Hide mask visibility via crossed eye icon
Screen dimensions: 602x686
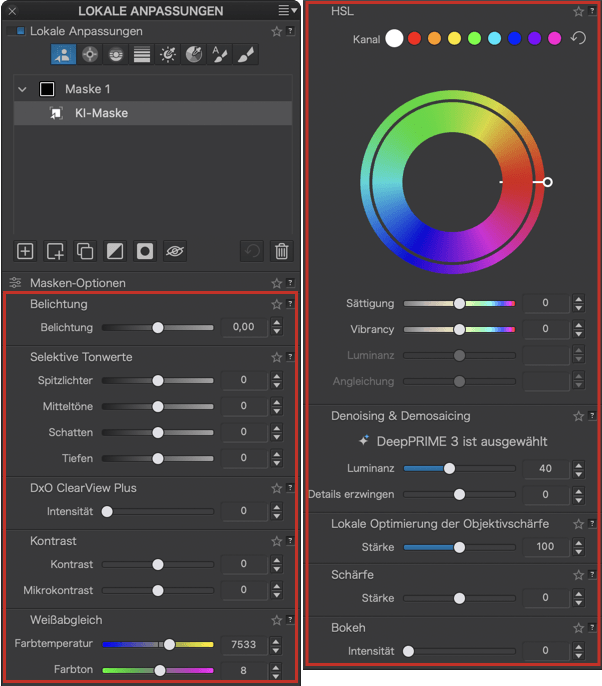(x=175, y=251)
